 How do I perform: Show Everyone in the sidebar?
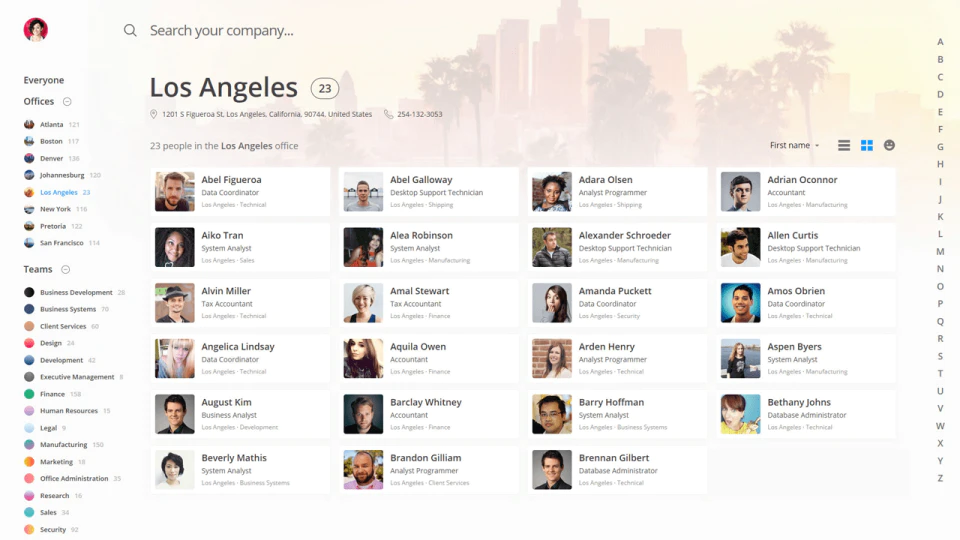(x=43, y=80)
